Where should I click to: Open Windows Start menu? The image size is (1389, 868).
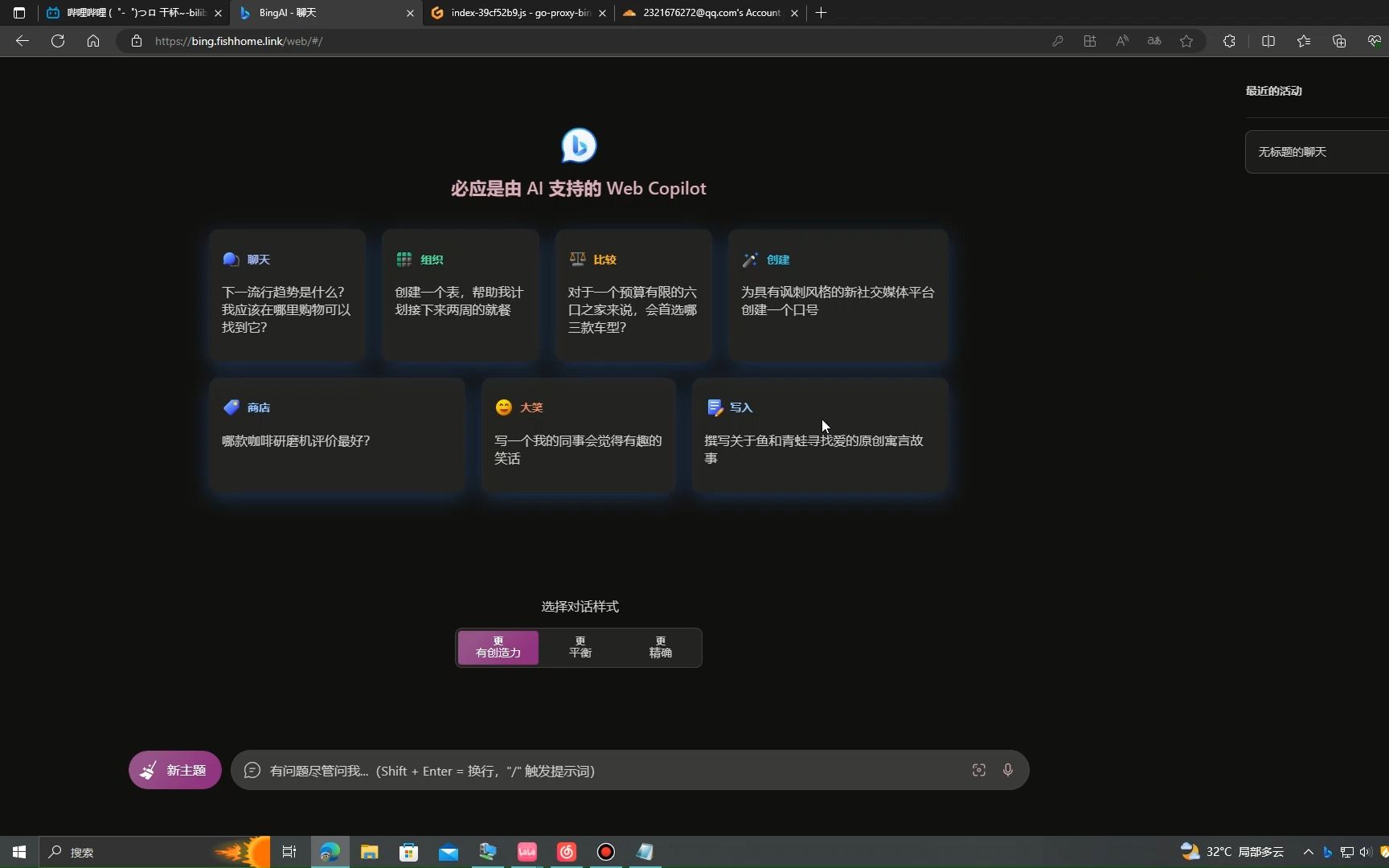[19, 852]
